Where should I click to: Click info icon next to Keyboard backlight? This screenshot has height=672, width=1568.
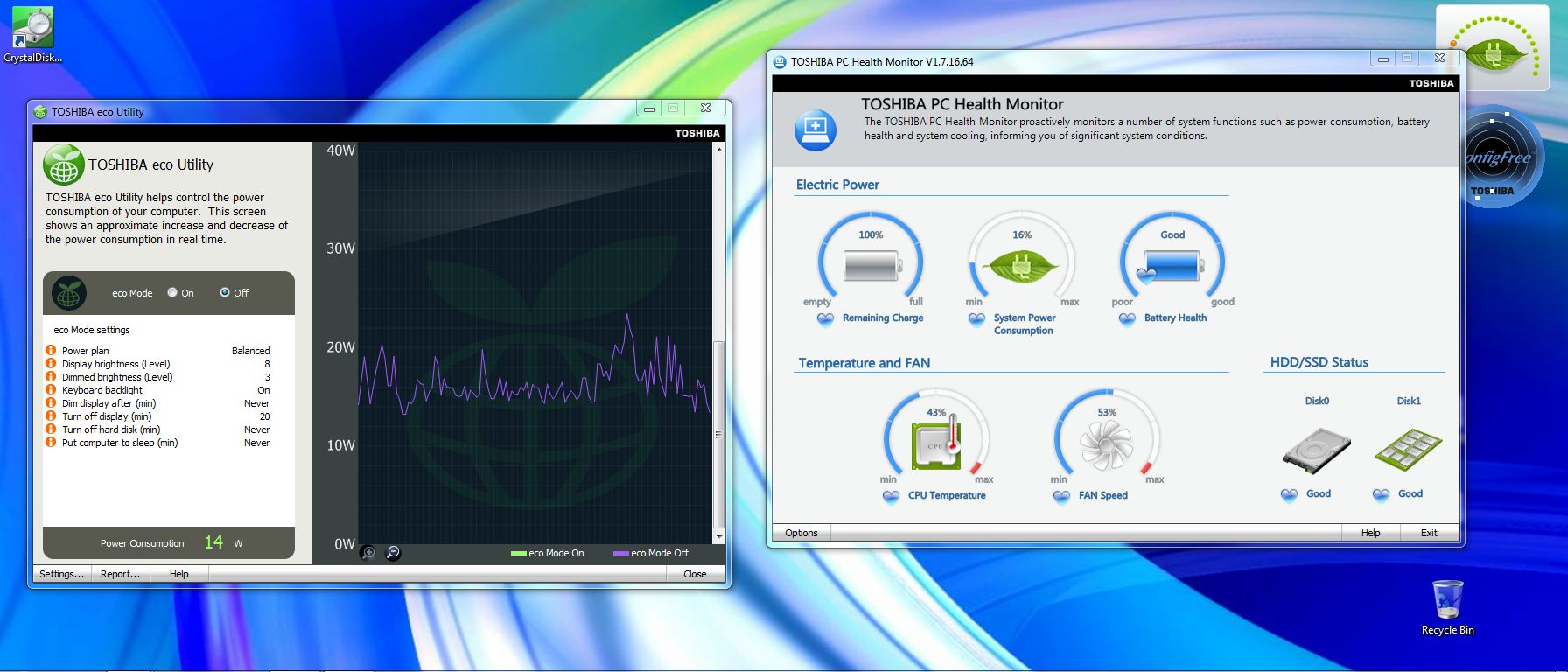pos(51,390)
